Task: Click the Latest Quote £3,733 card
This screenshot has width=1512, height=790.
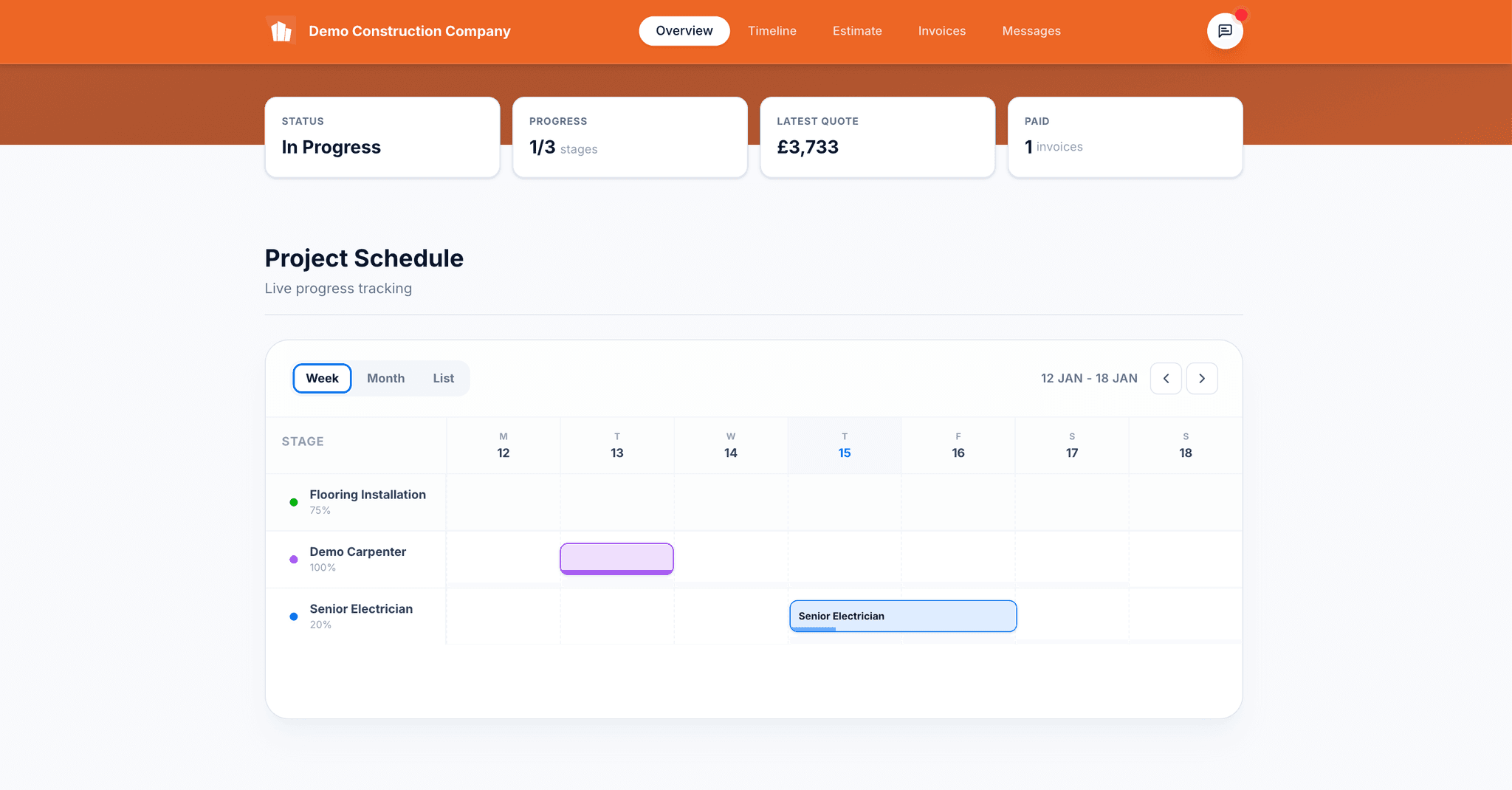Action: tap(877, 137)
